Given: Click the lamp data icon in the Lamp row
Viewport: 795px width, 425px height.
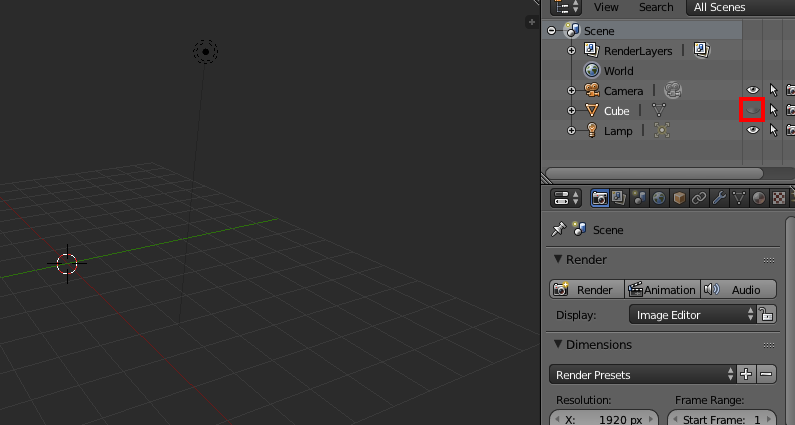Looking at the screenshot, I should [x=662, y=130].
